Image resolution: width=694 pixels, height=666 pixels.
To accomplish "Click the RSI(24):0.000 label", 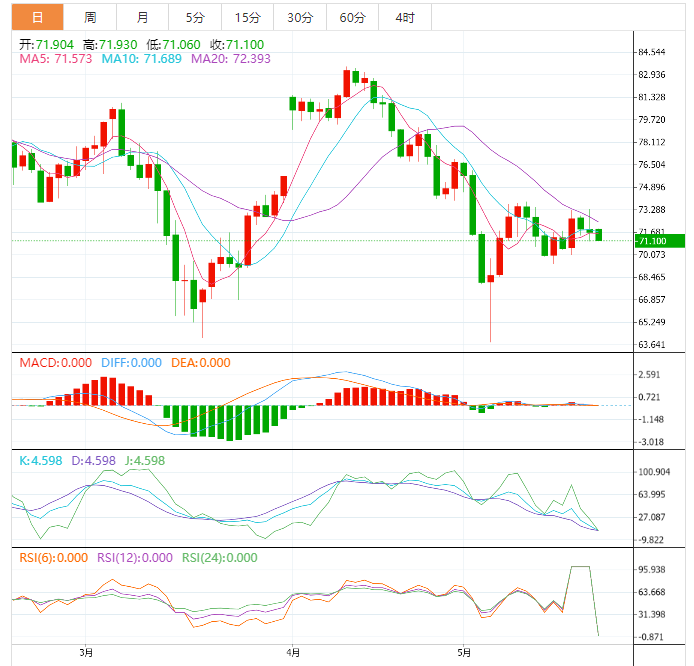I will [x=220, y=558].
